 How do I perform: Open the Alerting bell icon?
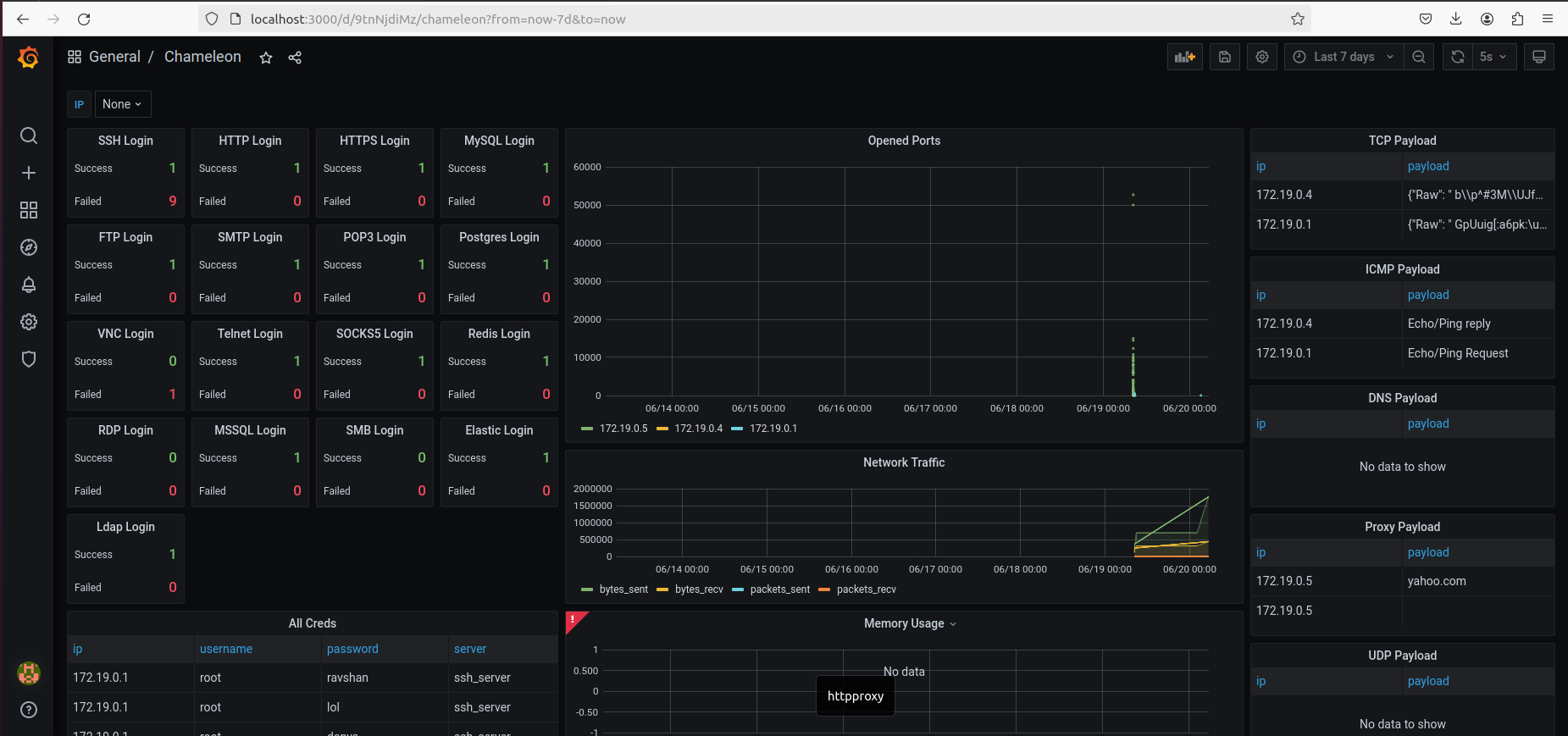click(x=28, y=285)
